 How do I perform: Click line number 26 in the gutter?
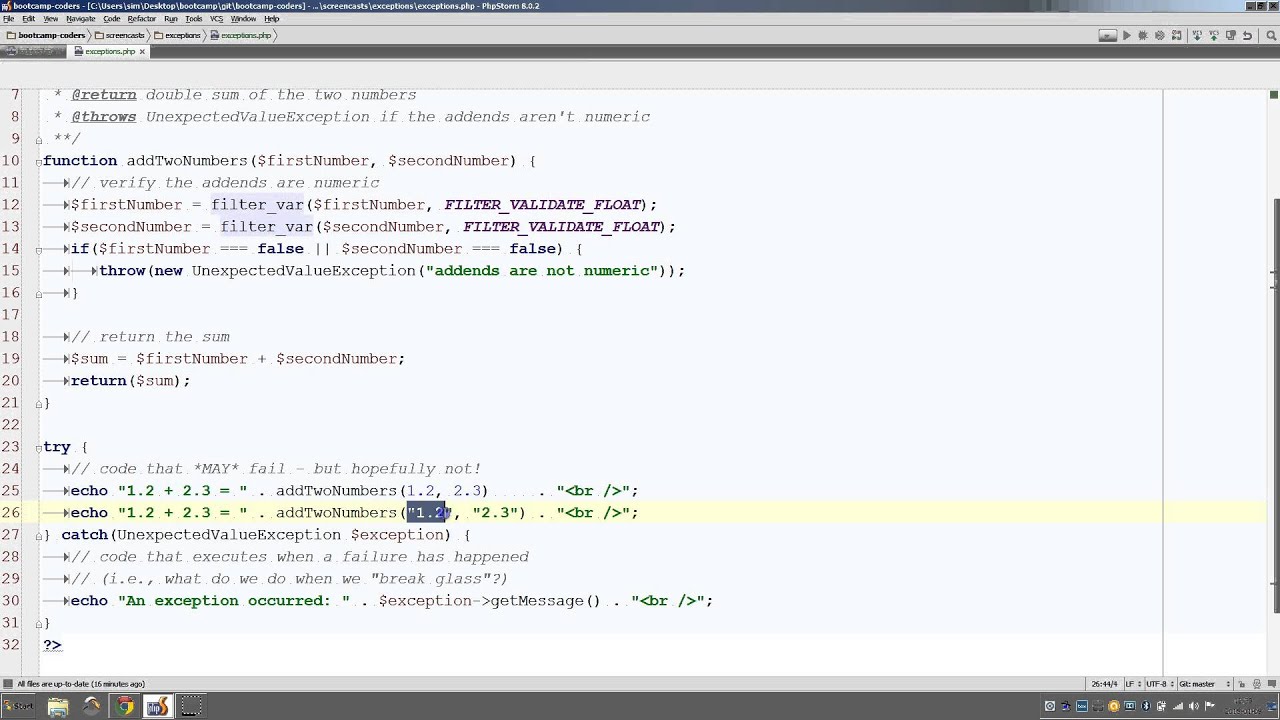[11, 513]
